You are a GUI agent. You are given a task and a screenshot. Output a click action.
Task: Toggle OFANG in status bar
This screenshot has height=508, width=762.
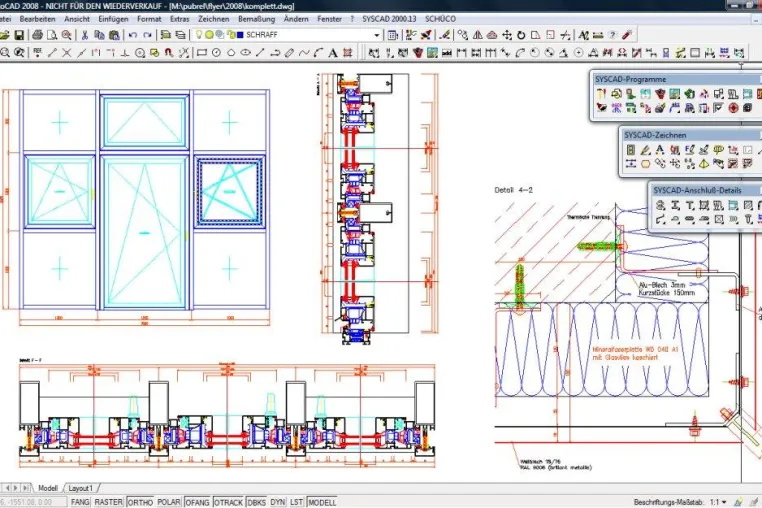click(x=197, y=502)
